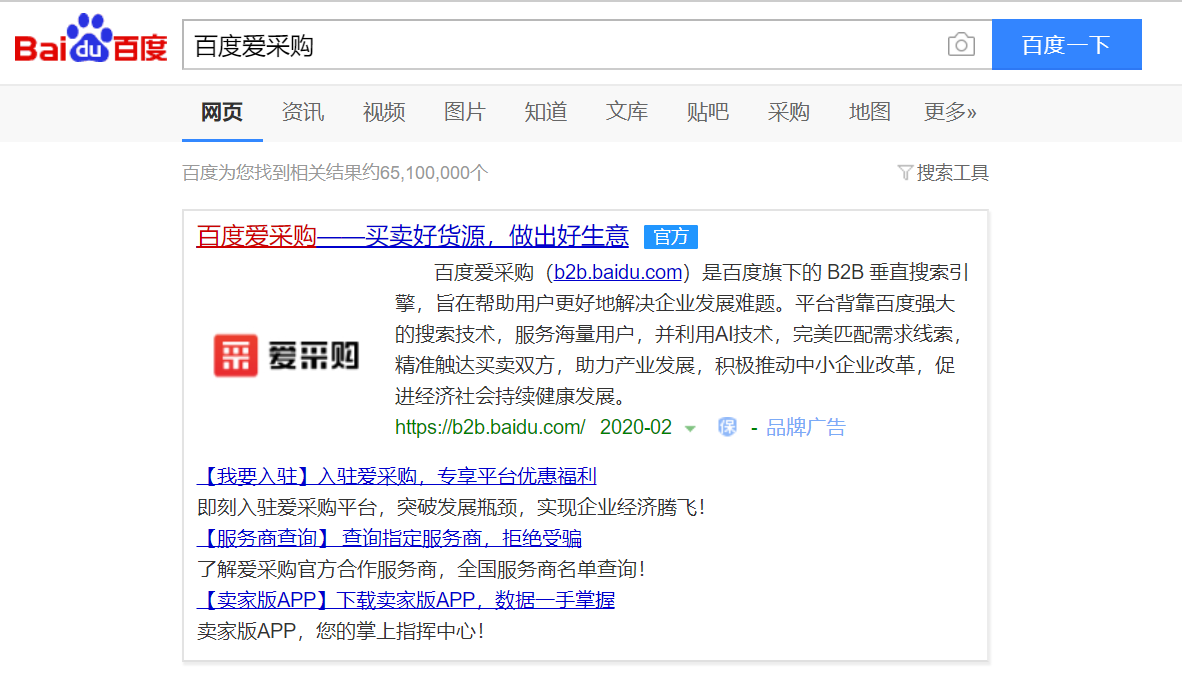Expand 更多» category menu
Image resolution: width=1182 pixels, height=686 pixels.
(x=949, y=112)
